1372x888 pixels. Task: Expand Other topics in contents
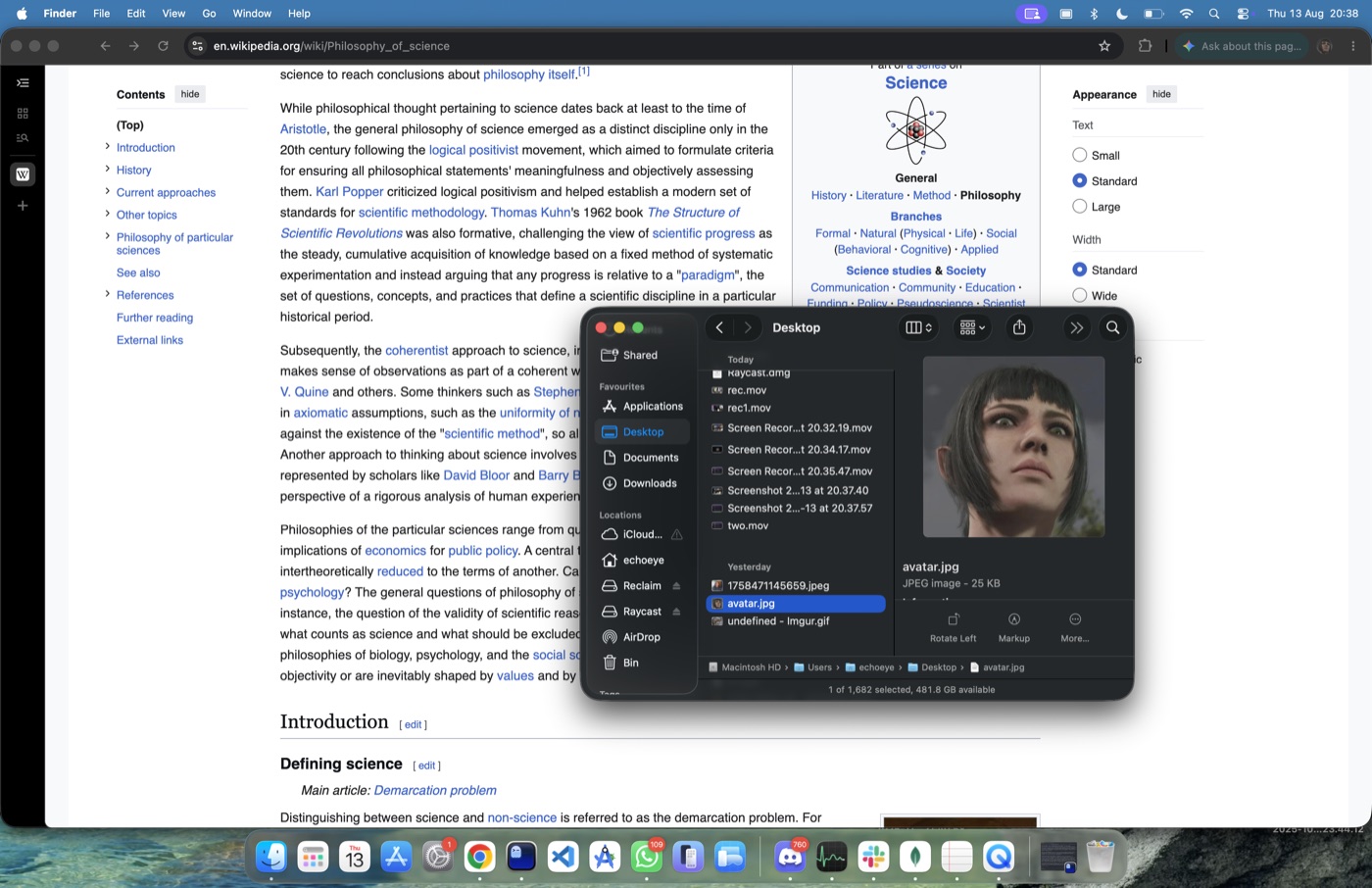(107, 215)
